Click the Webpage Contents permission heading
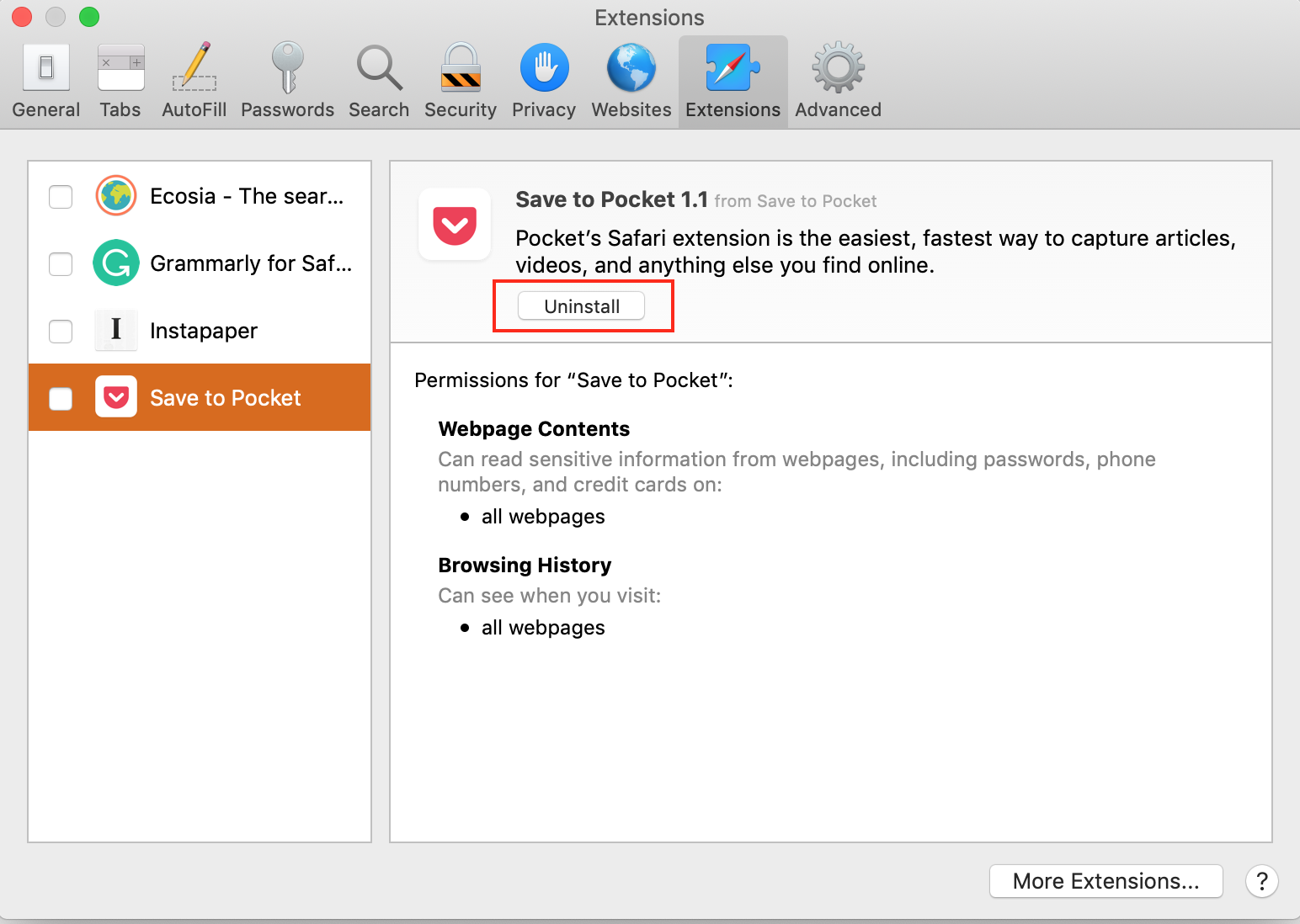 click(534, 429)
